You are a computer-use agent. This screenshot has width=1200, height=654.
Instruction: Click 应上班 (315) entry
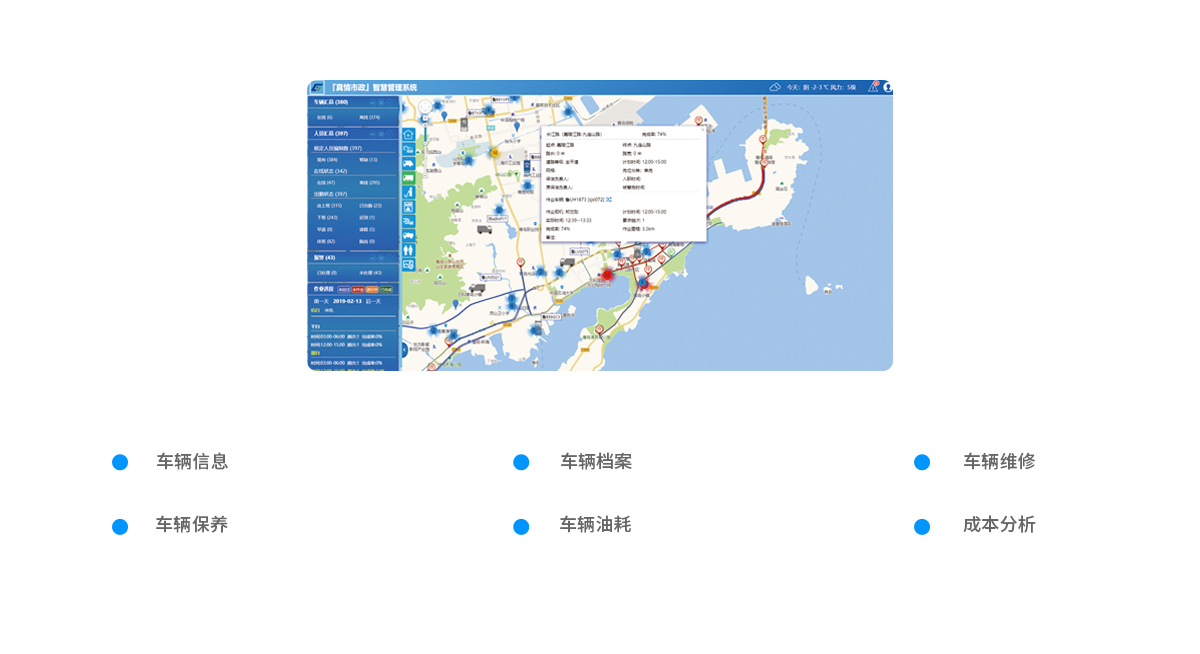329,205
